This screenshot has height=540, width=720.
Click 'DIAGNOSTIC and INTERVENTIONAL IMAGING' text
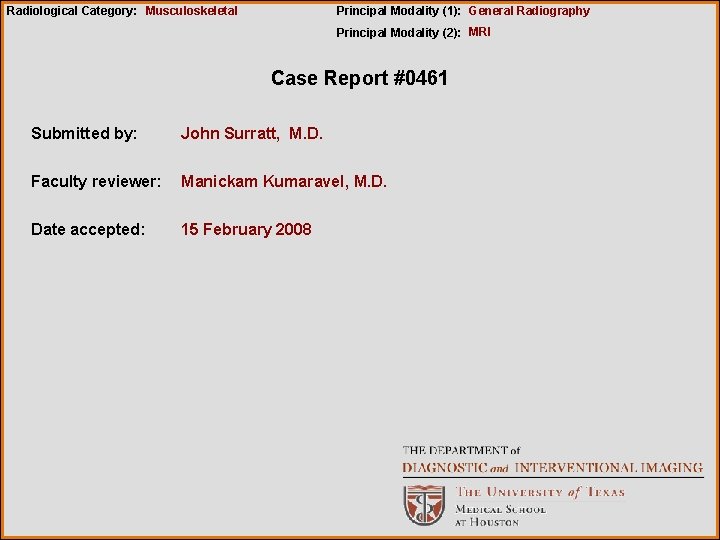tap(553, 468)
